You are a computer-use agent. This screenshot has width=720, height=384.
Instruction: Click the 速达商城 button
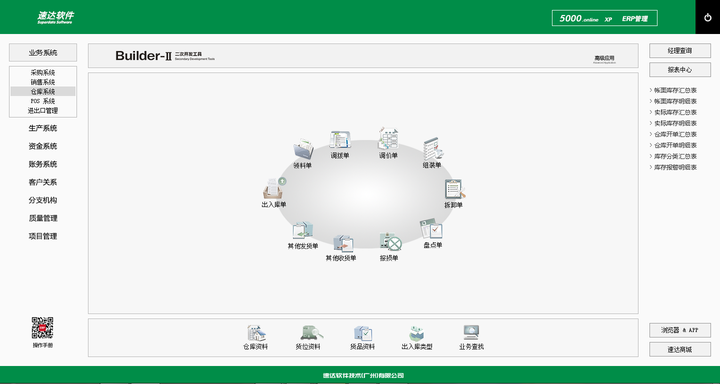click(680, 350)
